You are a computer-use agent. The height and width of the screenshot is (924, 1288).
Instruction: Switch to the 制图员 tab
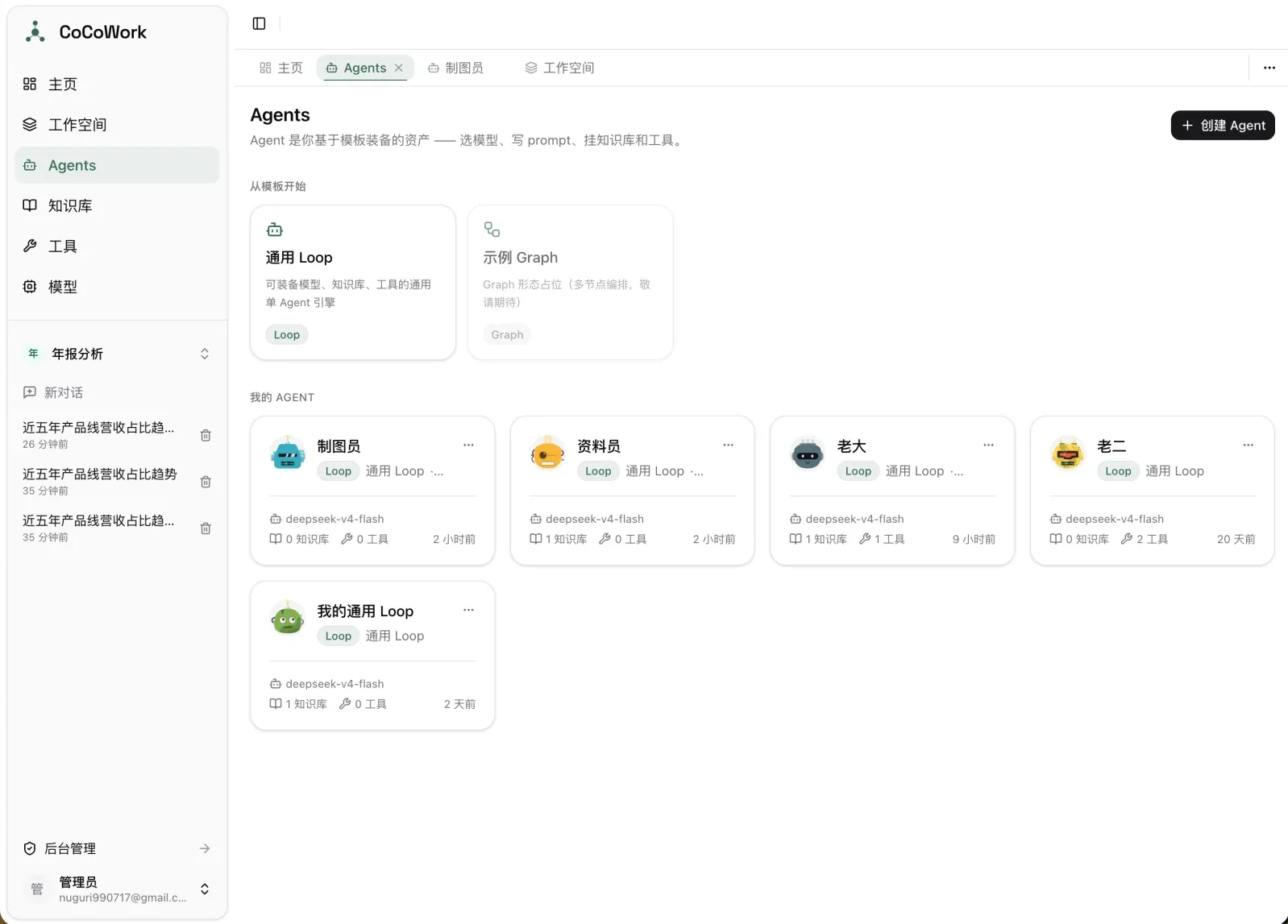pos(456,68)
